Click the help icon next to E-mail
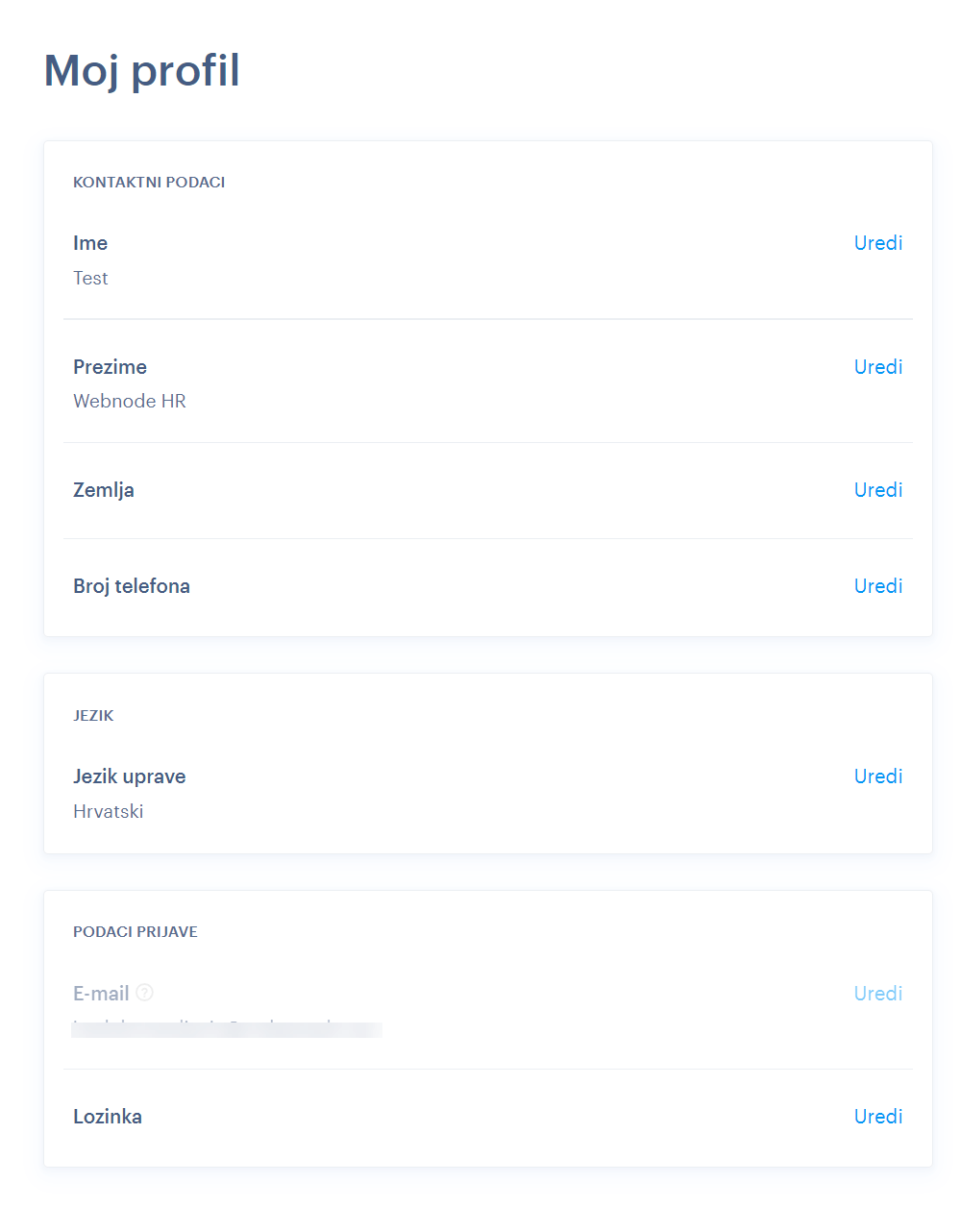Image resolution: width=961 pixels, height=1232 pixels. click(x=145, y=993)
